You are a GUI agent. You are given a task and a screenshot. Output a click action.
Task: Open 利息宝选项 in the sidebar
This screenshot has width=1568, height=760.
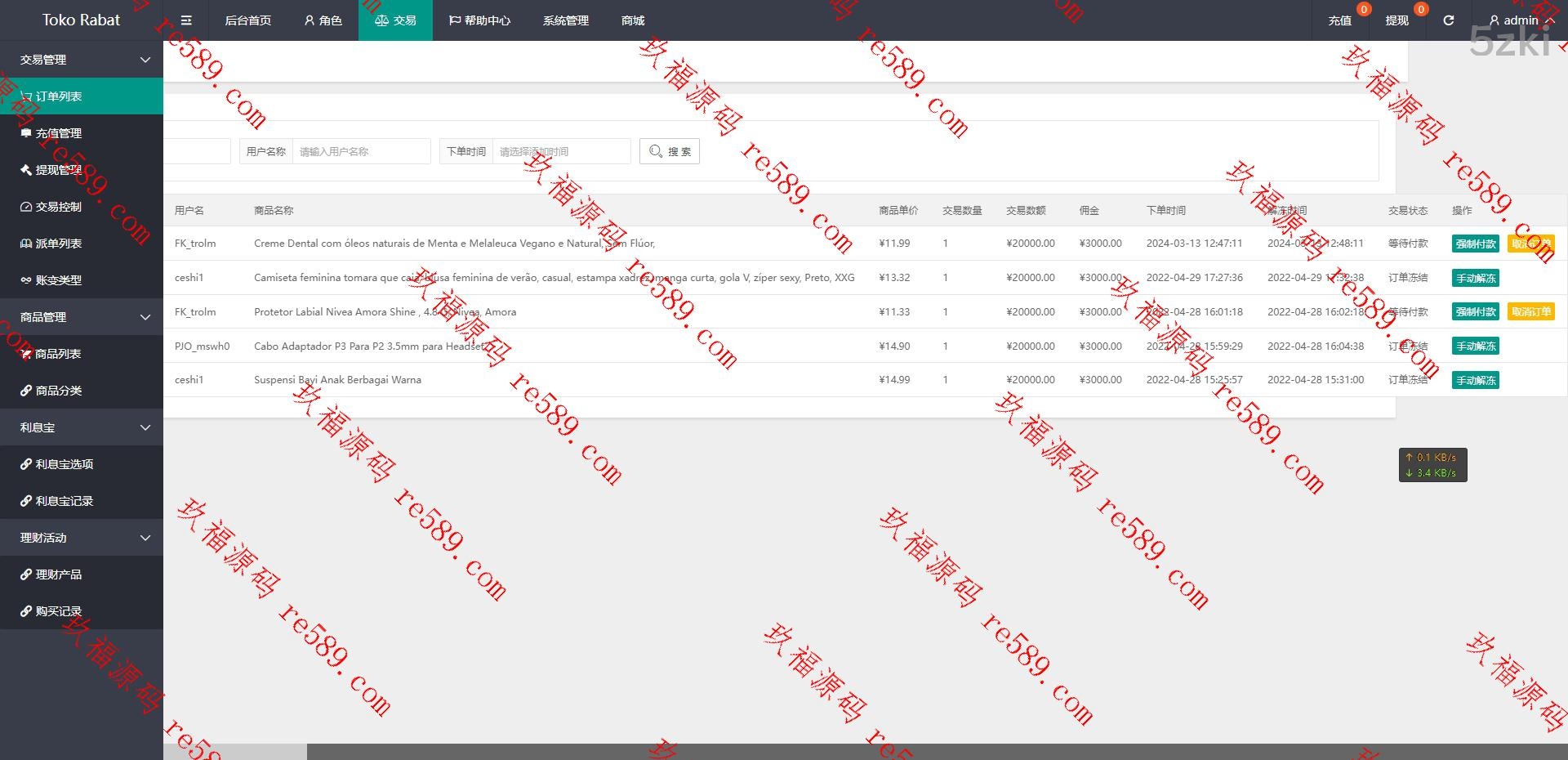[64, 464]
